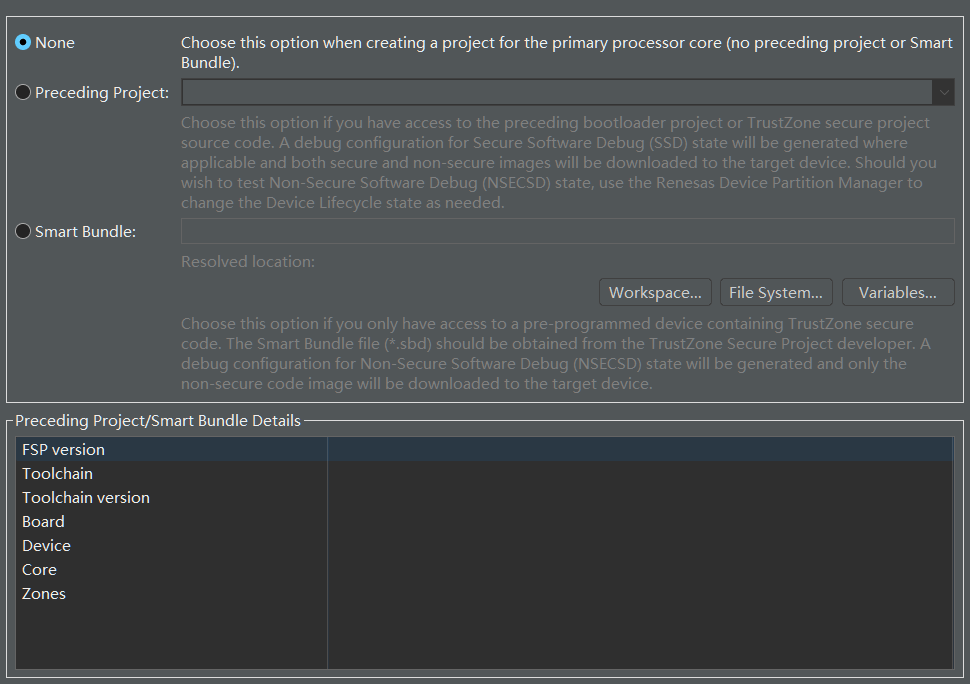Select the Core row in details

coord(484,570)
